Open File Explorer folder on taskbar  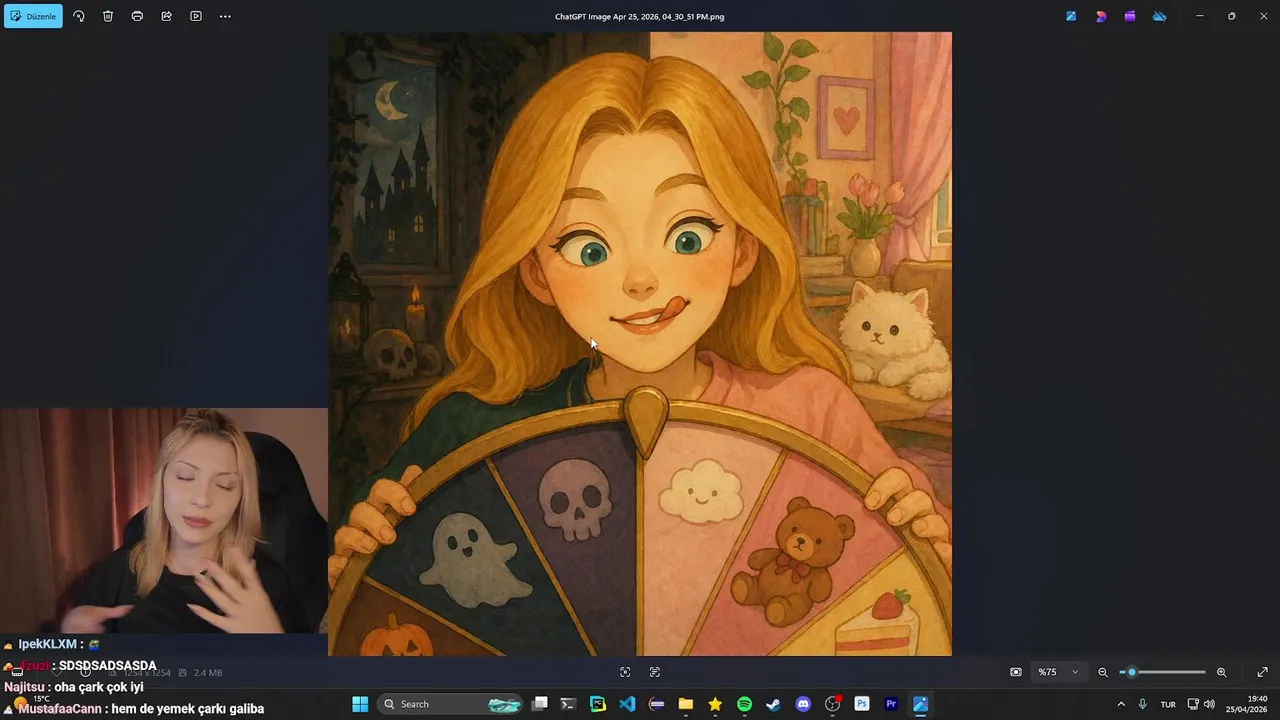[x=686, y=704]
